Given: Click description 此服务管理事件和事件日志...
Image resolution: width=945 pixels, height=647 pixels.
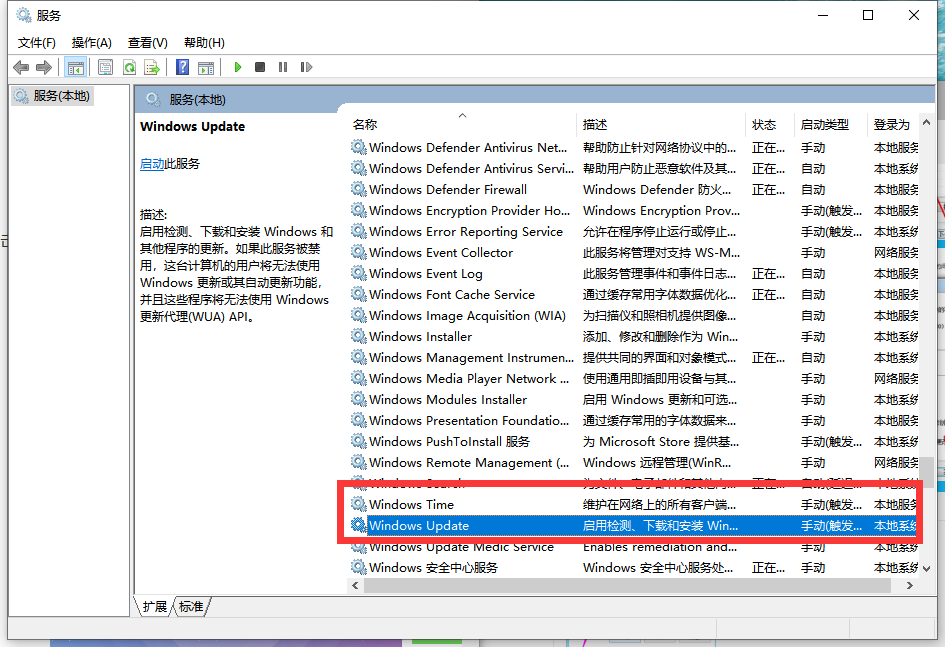Looking at the screenshot, I should pyautogui.click(x=659, y=273).
